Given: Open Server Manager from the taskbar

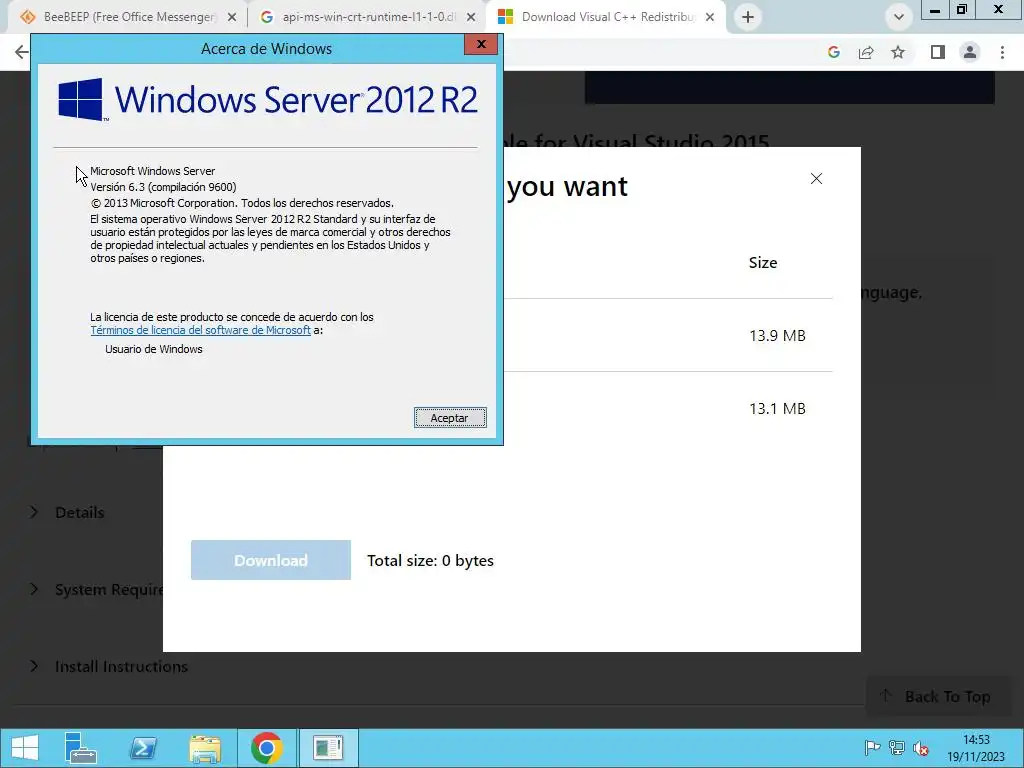Looking at the screenshot, I should coord(81,748).
